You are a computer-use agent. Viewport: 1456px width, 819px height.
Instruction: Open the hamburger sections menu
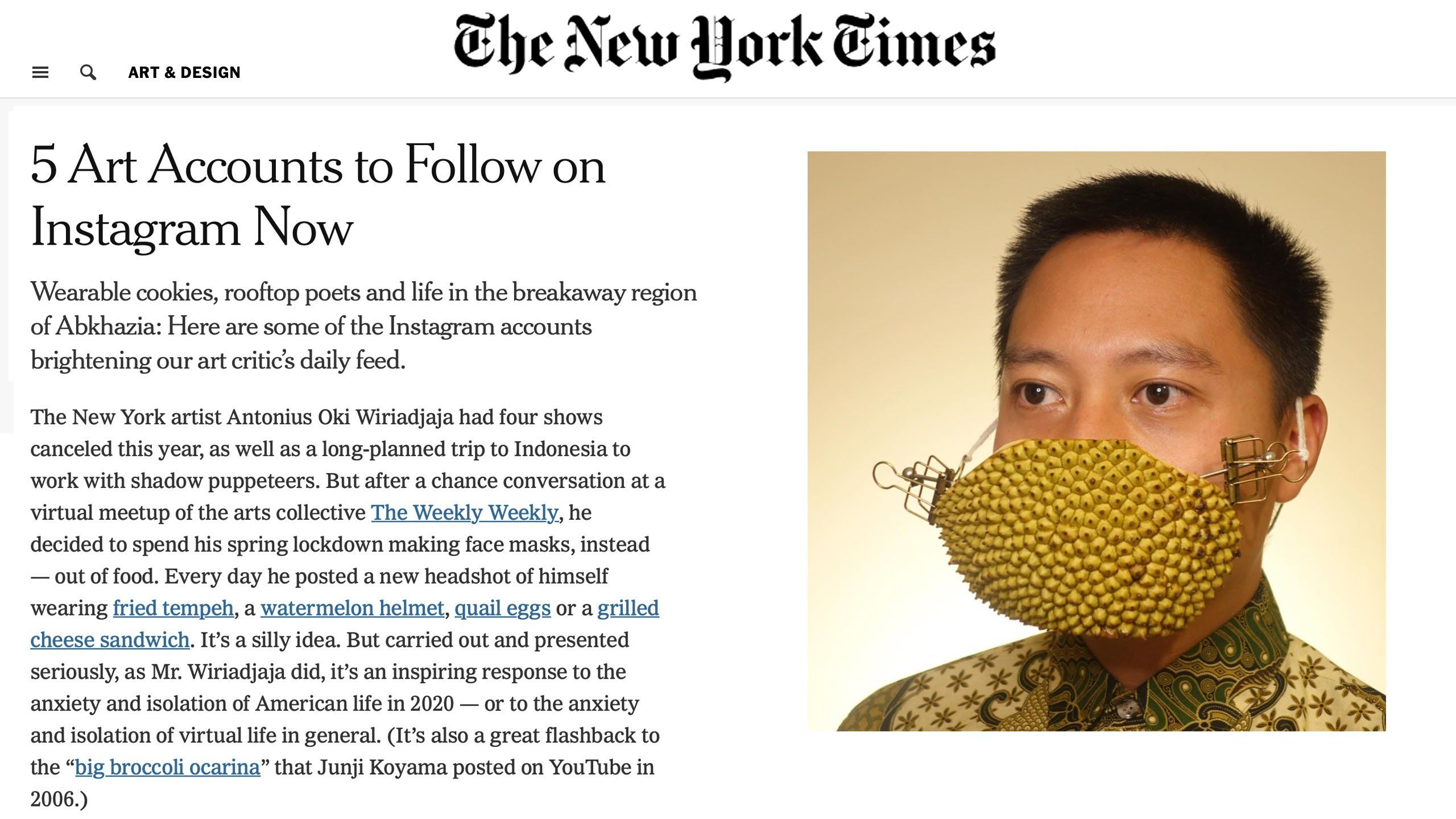40,72
